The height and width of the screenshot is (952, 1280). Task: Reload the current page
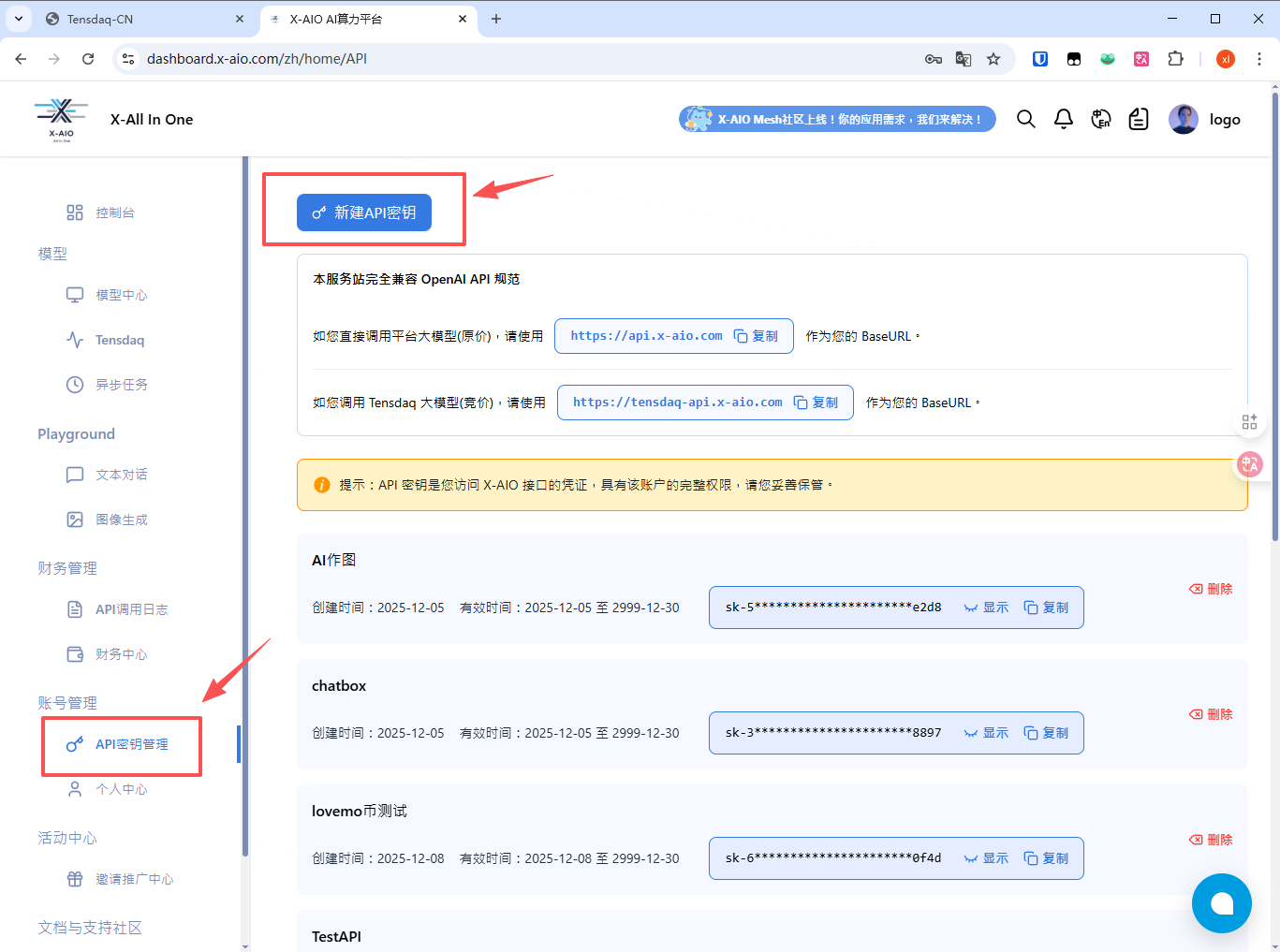[x=88, y=59]
